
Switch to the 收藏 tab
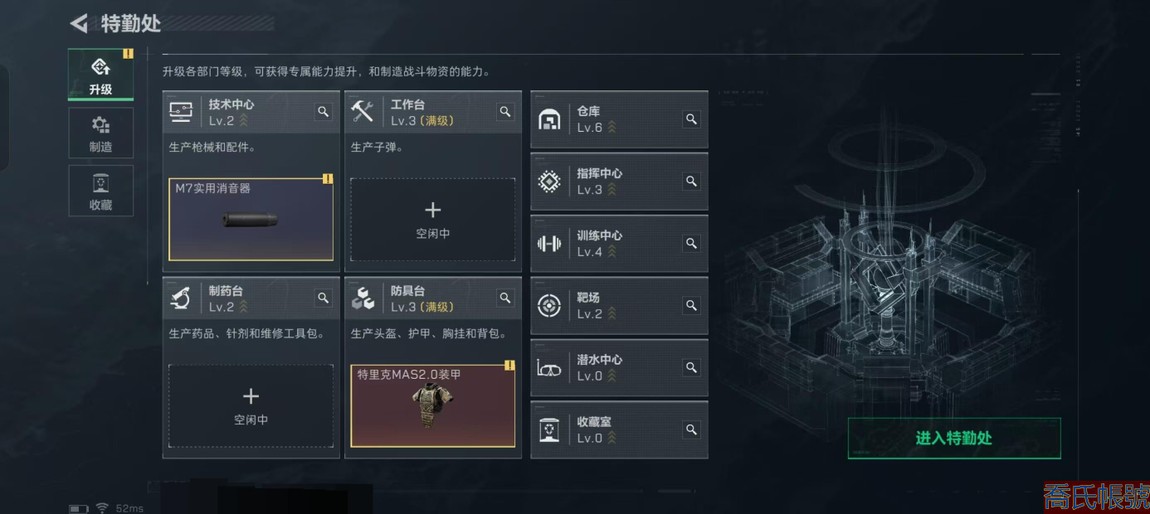click(101, 191)
